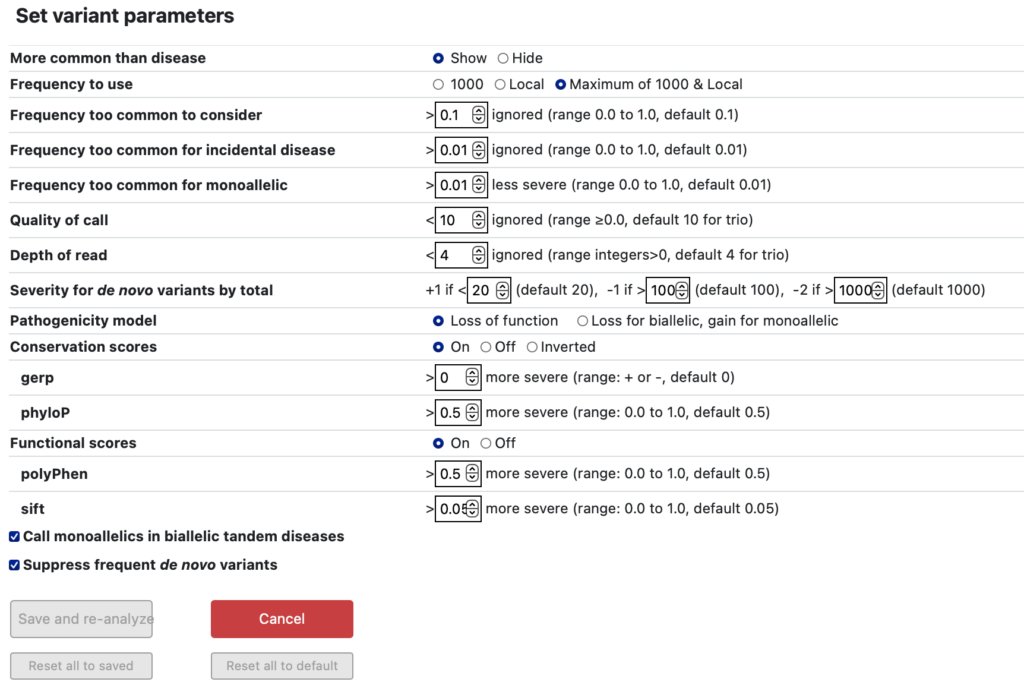
Task: Click stepper on de novo threshold 20
Action: 502,290
